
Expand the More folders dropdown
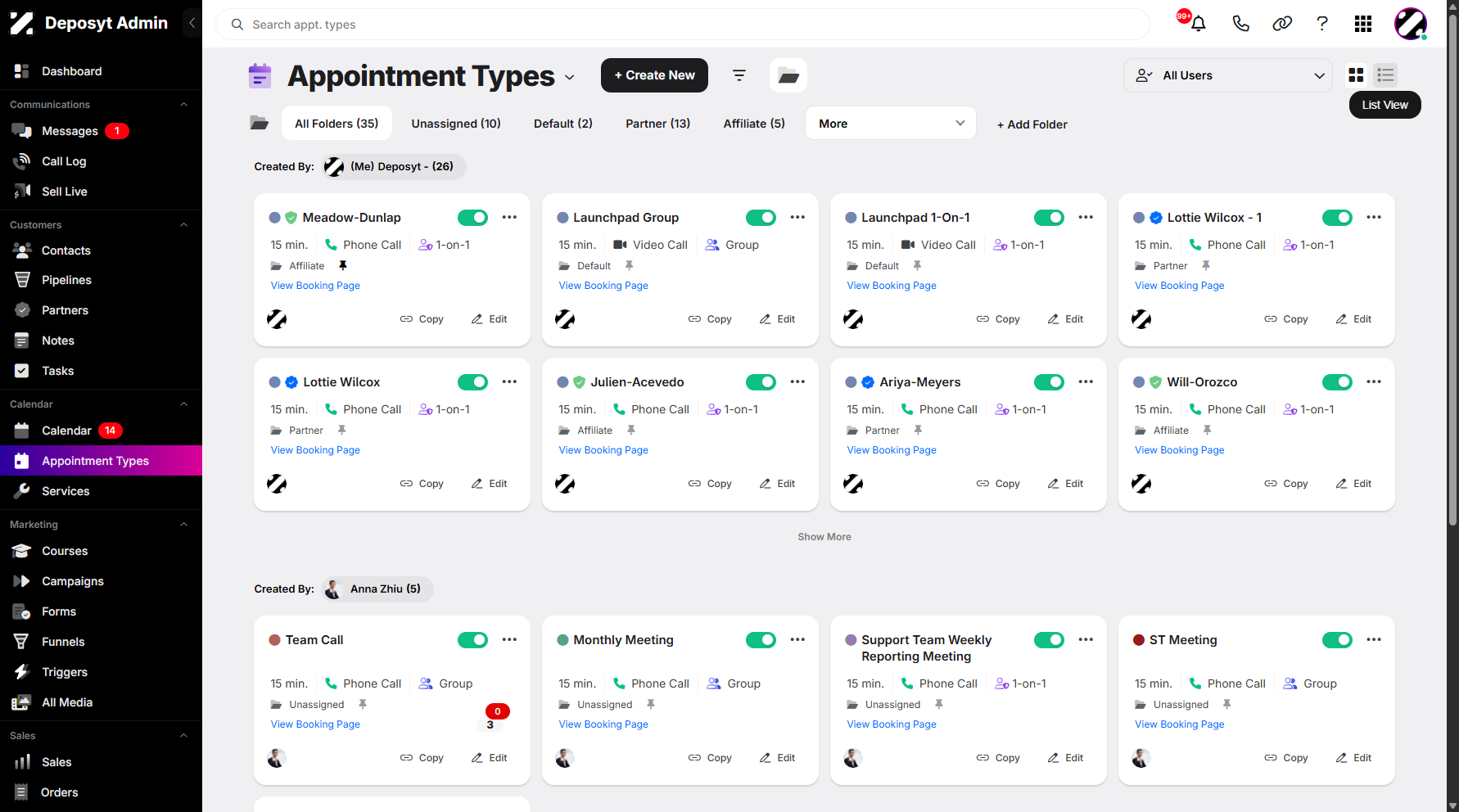(891, 124)
